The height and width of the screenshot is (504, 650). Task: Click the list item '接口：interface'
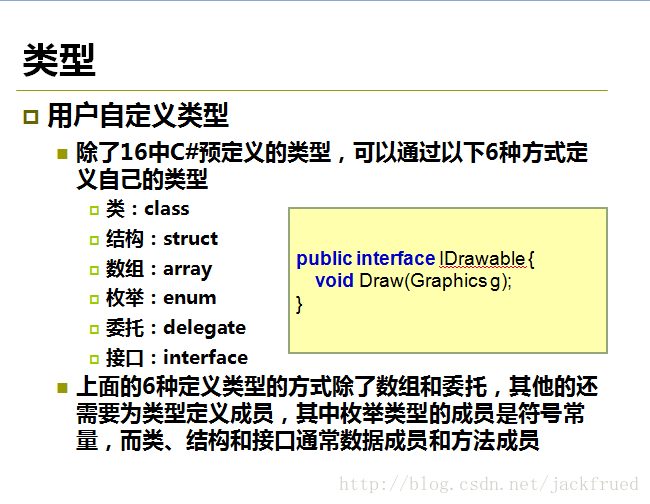tap(177, 358)
